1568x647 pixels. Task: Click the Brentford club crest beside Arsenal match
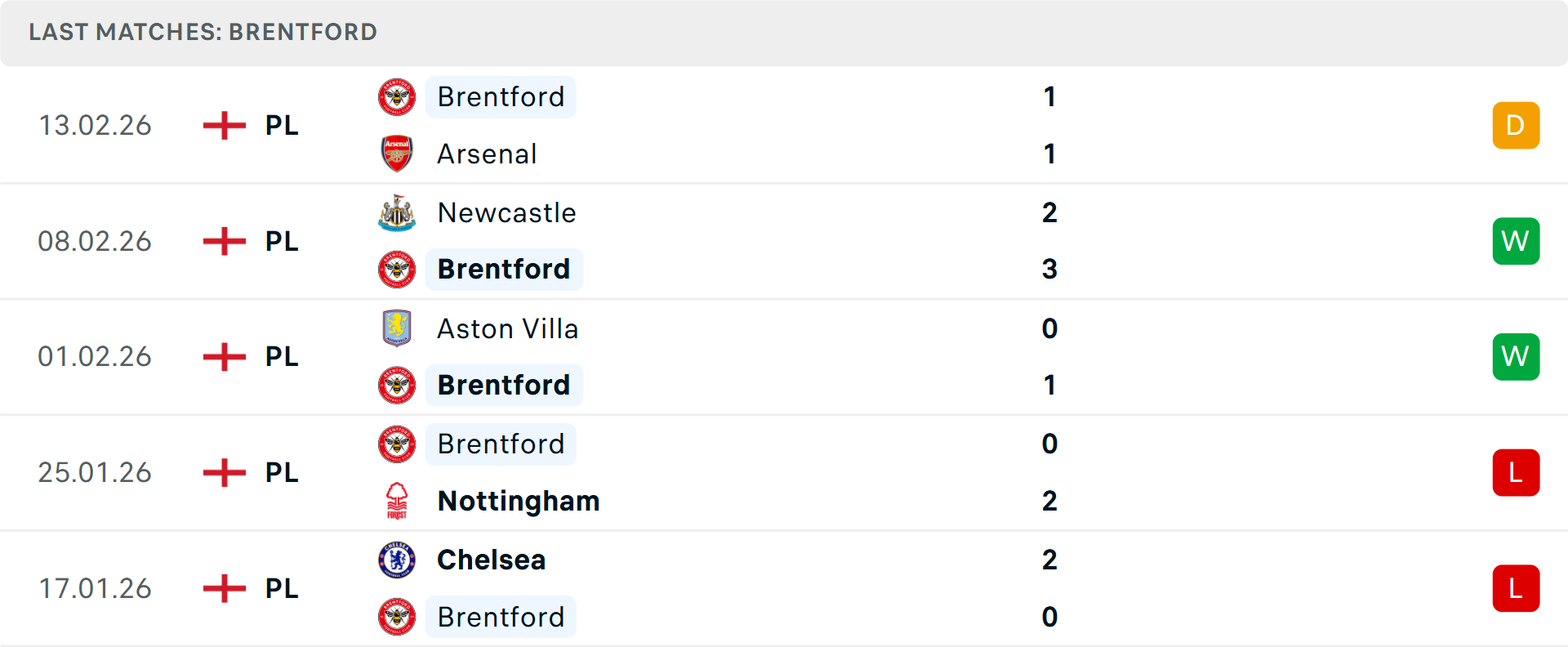point(397,96)
